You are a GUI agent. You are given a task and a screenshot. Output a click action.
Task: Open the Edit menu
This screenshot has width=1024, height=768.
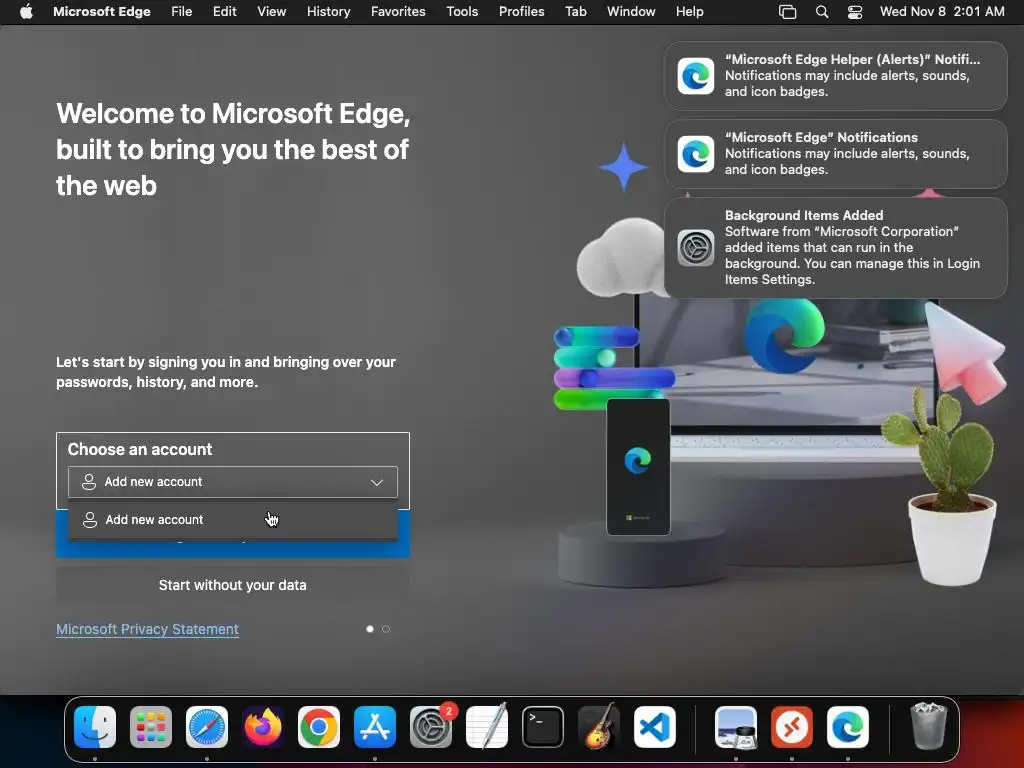point(225,12)
